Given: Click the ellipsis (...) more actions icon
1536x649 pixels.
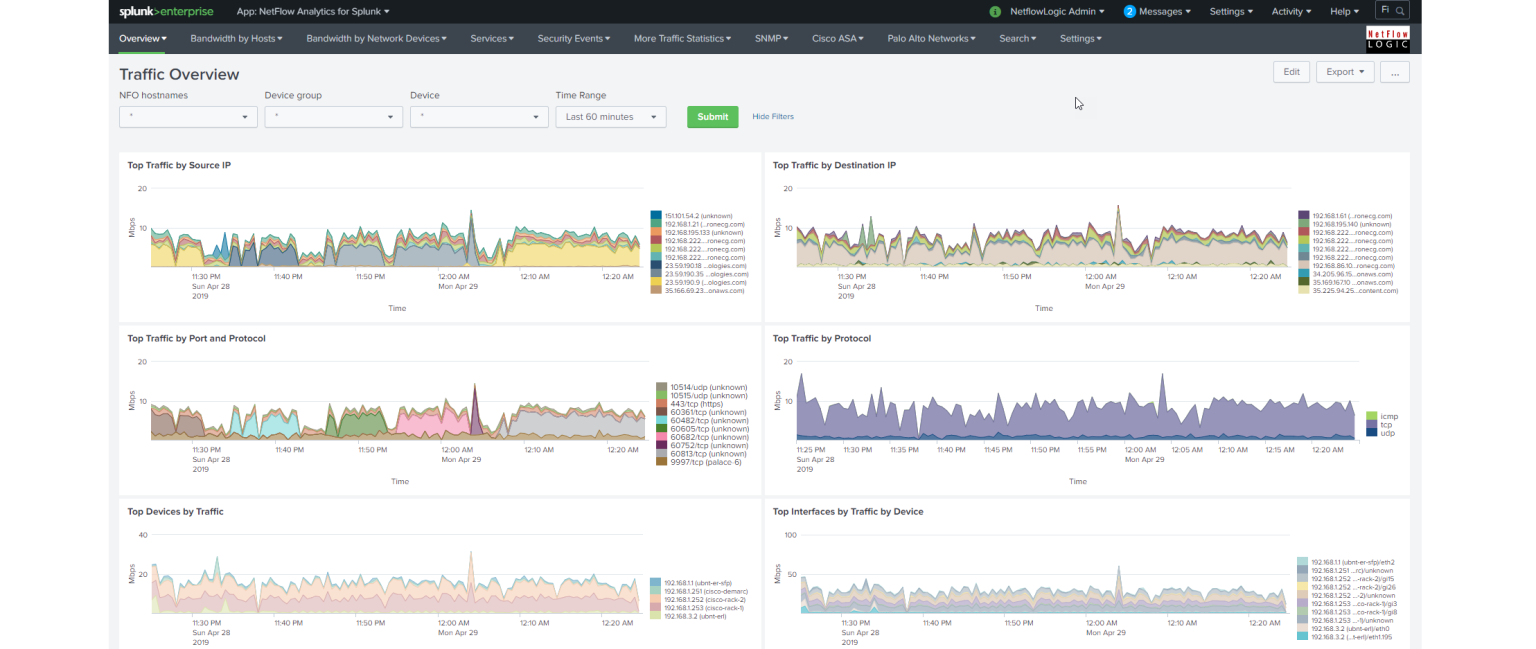Looking at the screenshot, I should (x=1394, y=71).
